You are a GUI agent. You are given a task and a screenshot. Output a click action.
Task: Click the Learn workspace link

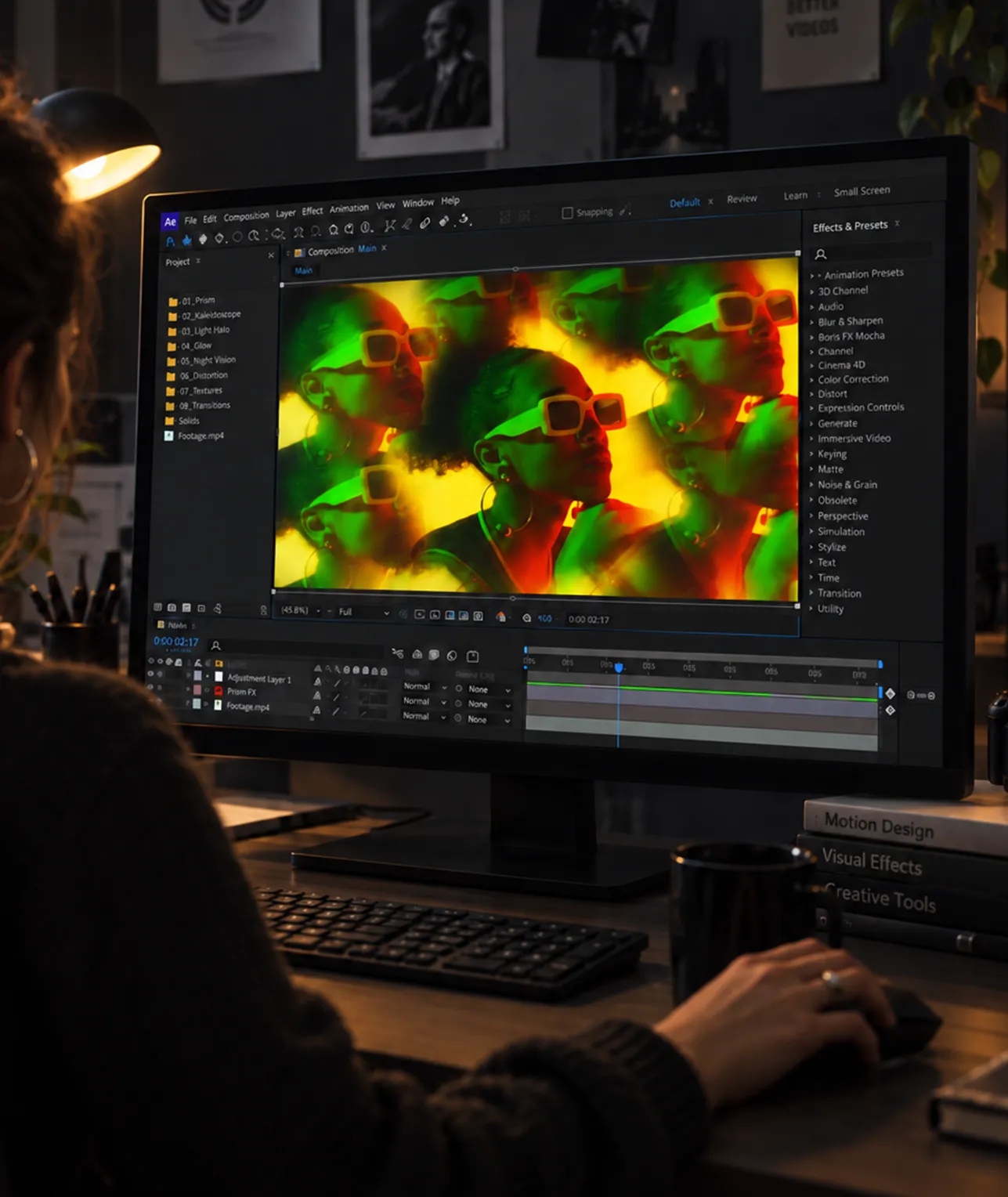point(795,196)
